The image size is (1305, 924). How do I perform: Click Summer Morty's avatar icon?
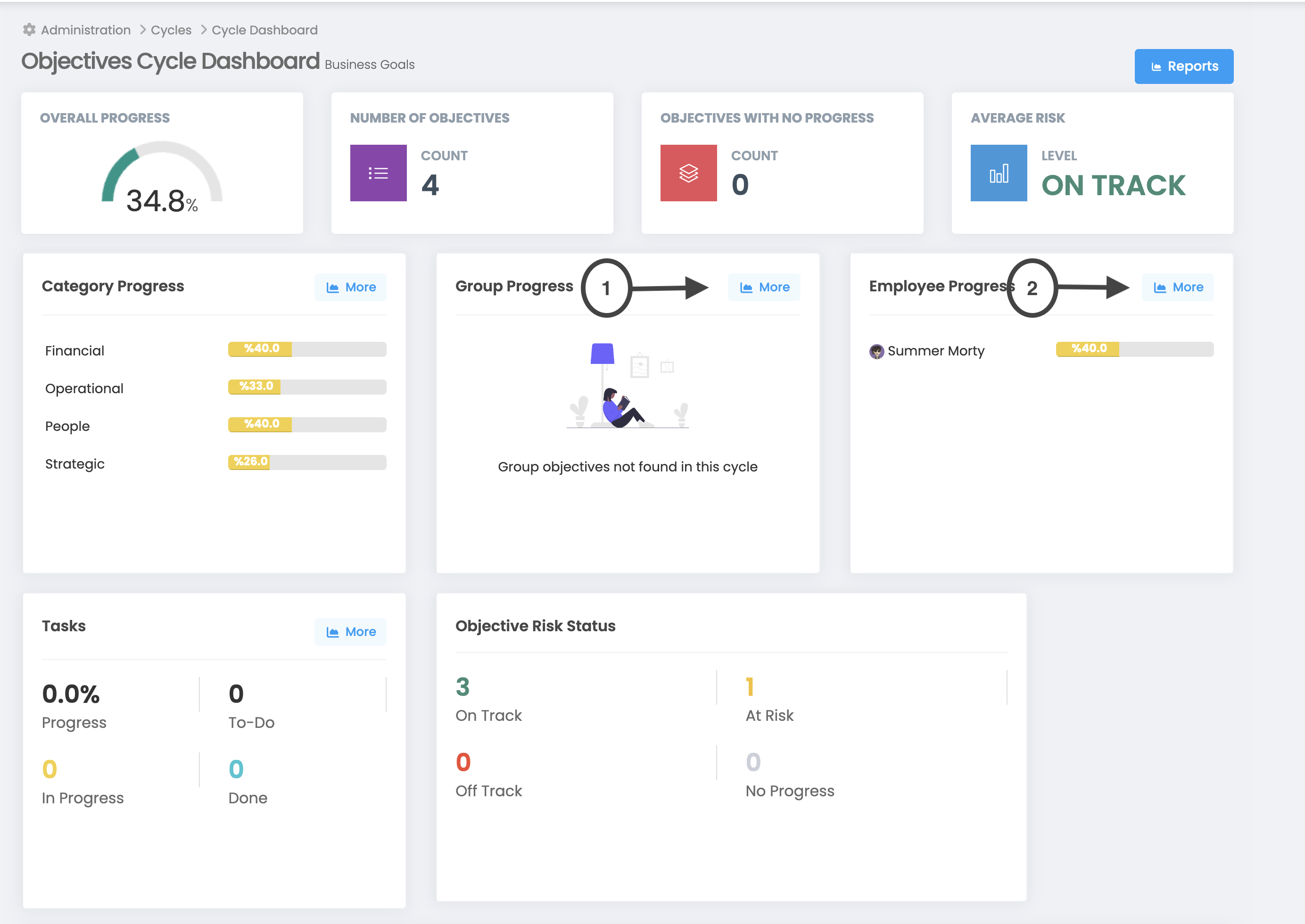click(x=876, y=351)
